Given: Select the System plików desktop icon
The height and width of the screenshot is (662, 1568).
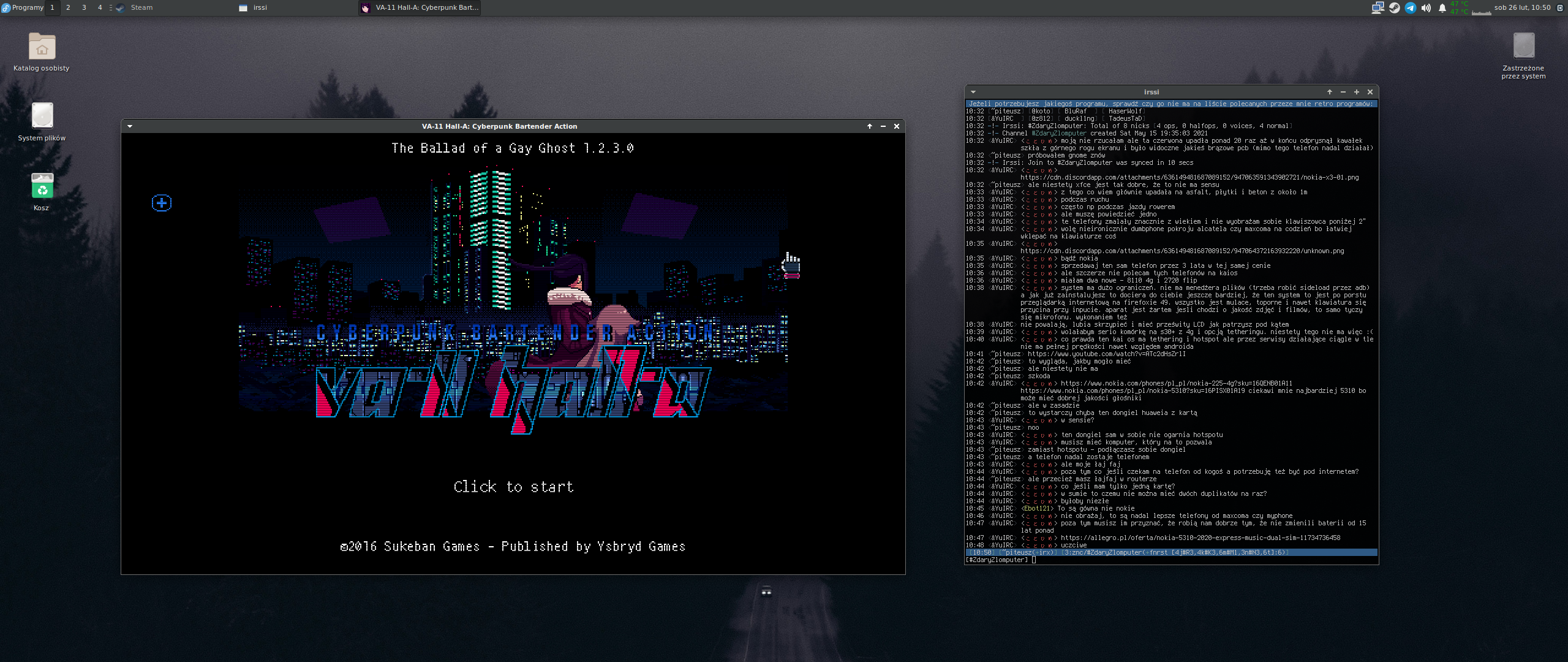Looking at the screenshot, I should point(42,122).
